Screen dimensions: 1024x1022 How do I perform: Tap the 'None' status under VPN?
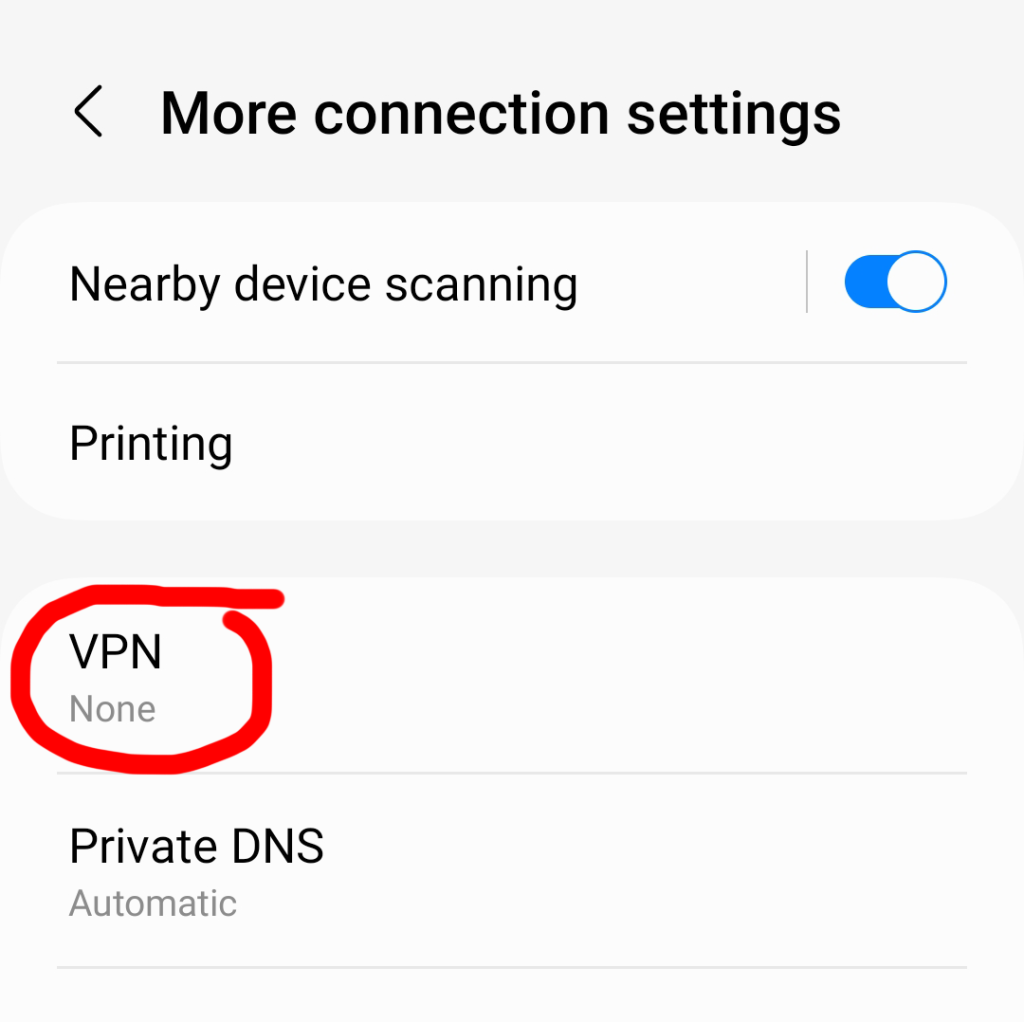[112, 709]
